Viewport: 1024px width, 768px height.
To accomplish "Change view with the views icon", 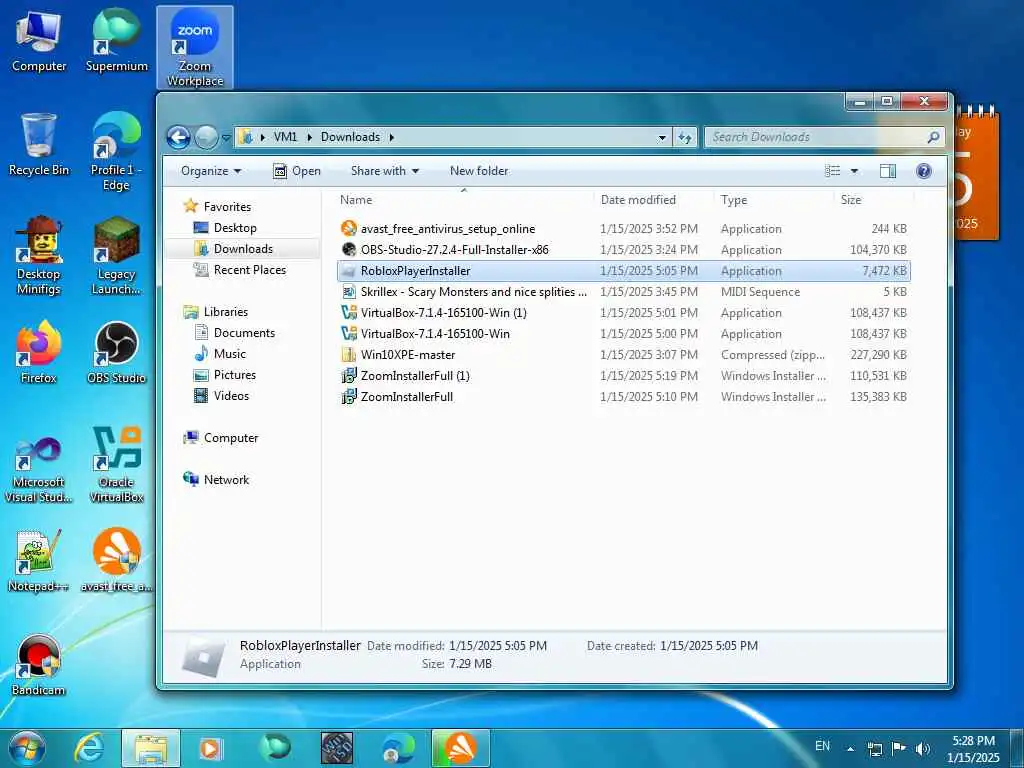I will pos(833,171).
